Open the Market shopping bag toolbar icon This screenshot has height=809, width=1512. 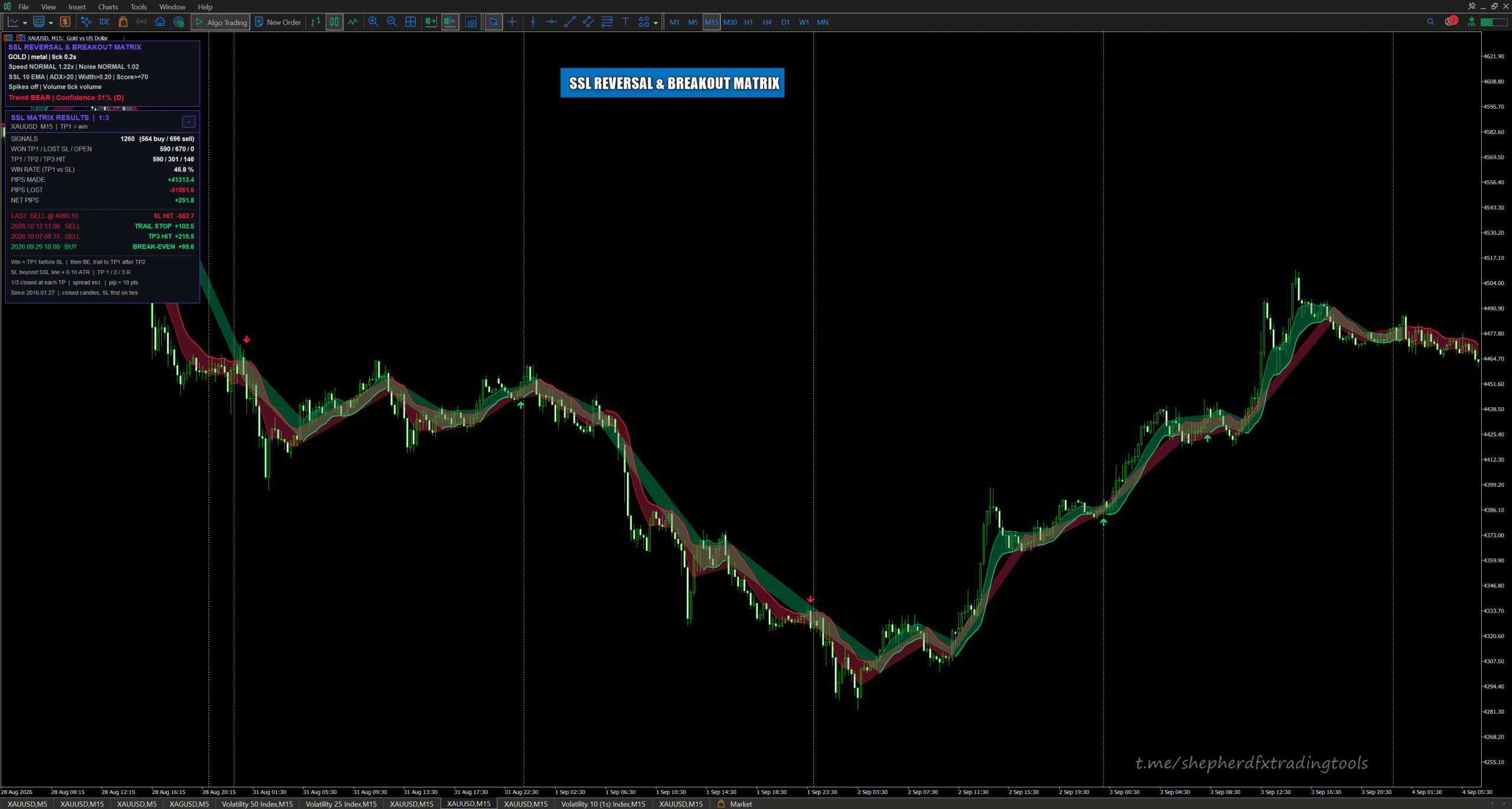pos(123,22)
